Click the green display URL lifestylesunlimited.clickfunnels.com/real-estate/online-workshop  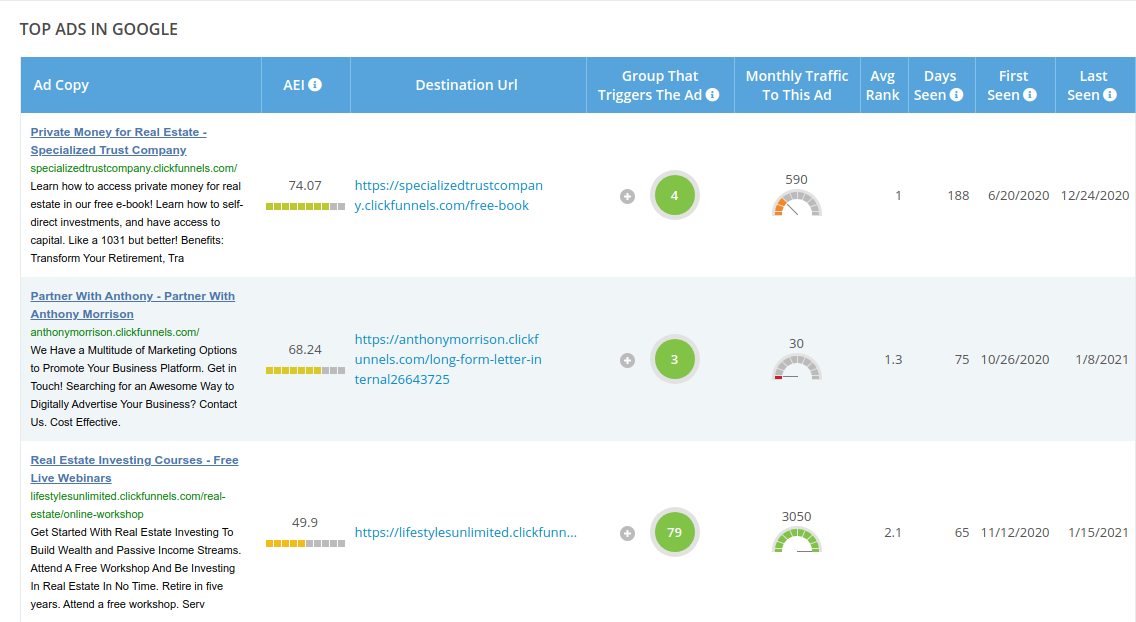point(128,505)
